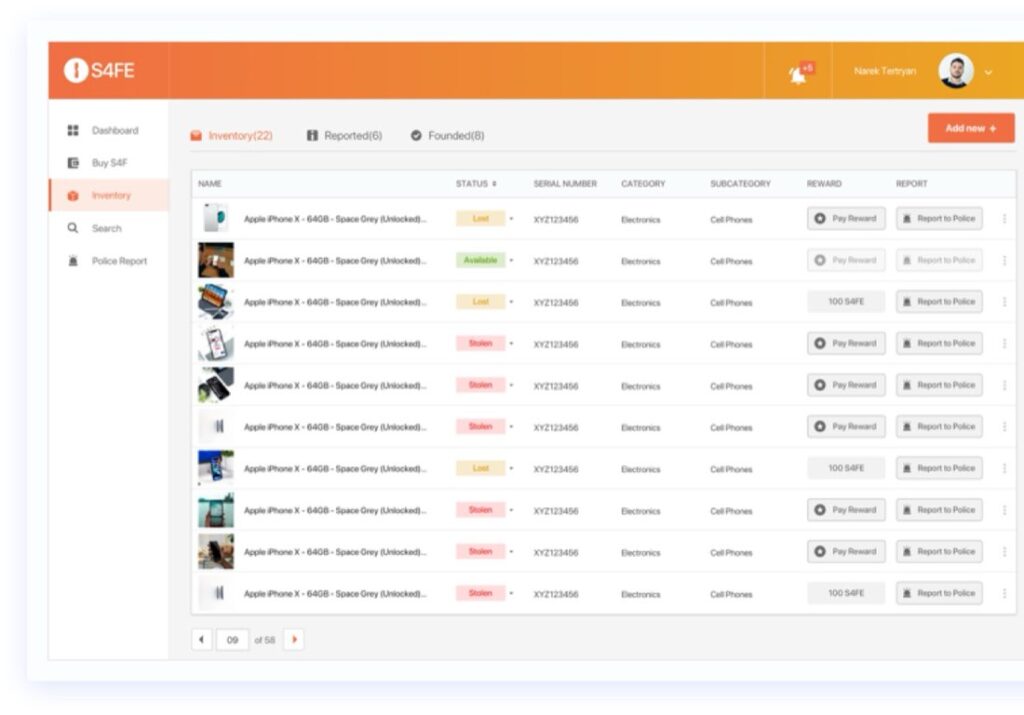Click the SUBCATEGORY column header
Viewport: 1024px width, 715px height.
click(740, 183)
